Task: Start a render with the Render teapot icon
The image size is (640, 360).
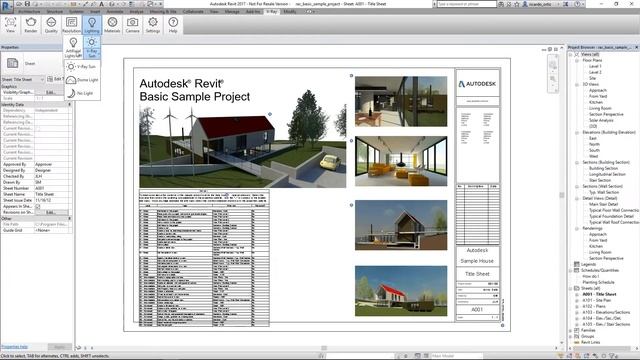Action: click(31, 24)
